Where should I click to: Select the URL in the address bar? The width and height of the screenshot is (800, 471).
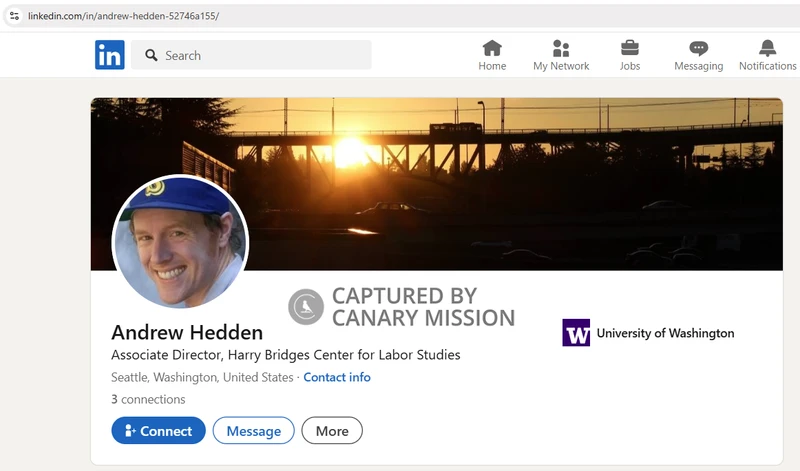tap(123, 16)
